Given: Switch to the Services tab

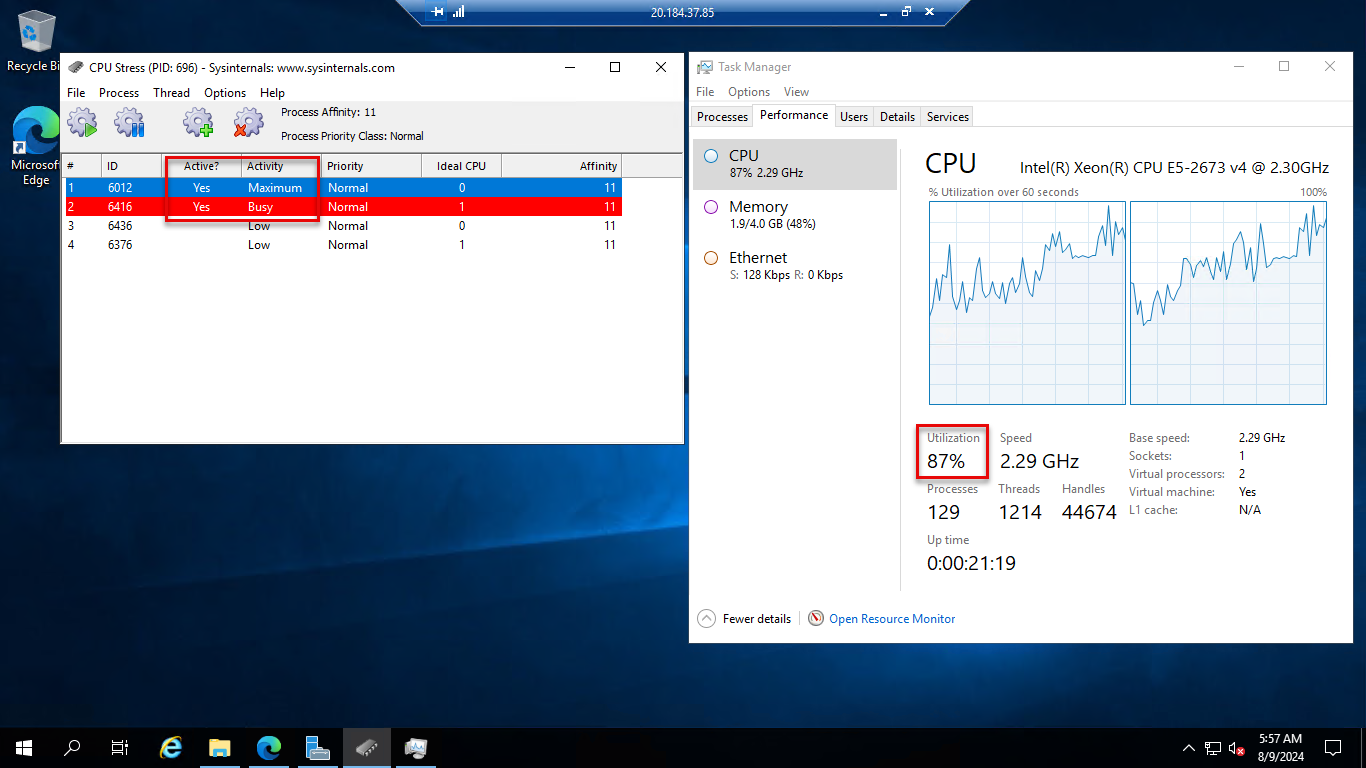Looking at the screenshot, I should click(948, 117).
